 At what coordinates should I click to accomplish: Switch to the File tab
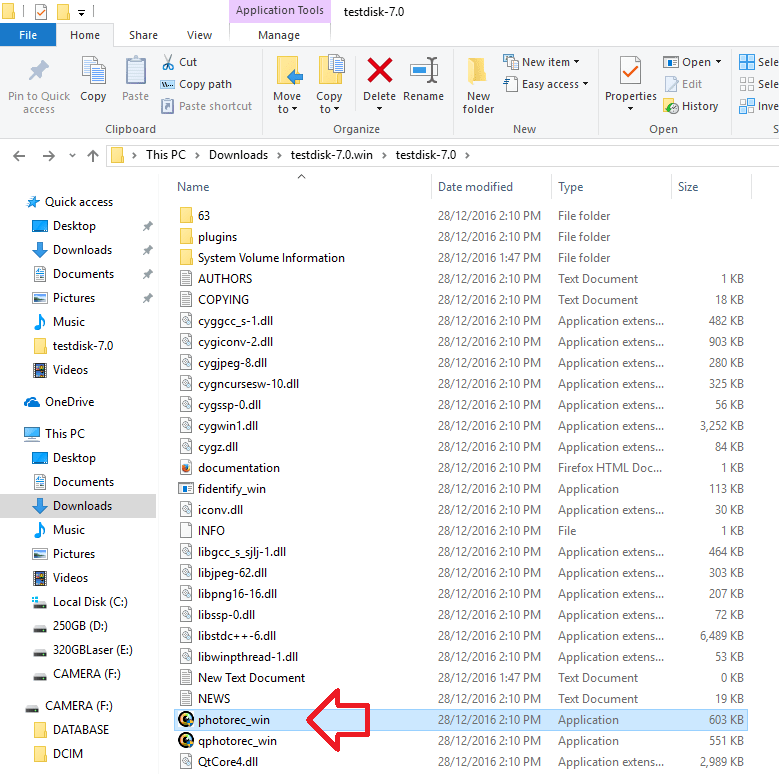(28, 35)
